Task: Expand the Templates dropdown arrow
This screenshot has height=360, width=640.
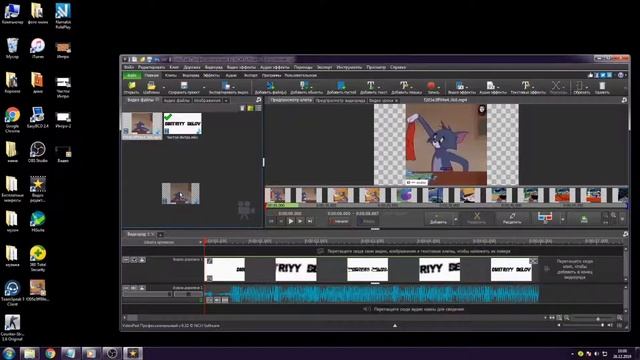Action: (x=164, y=87)
